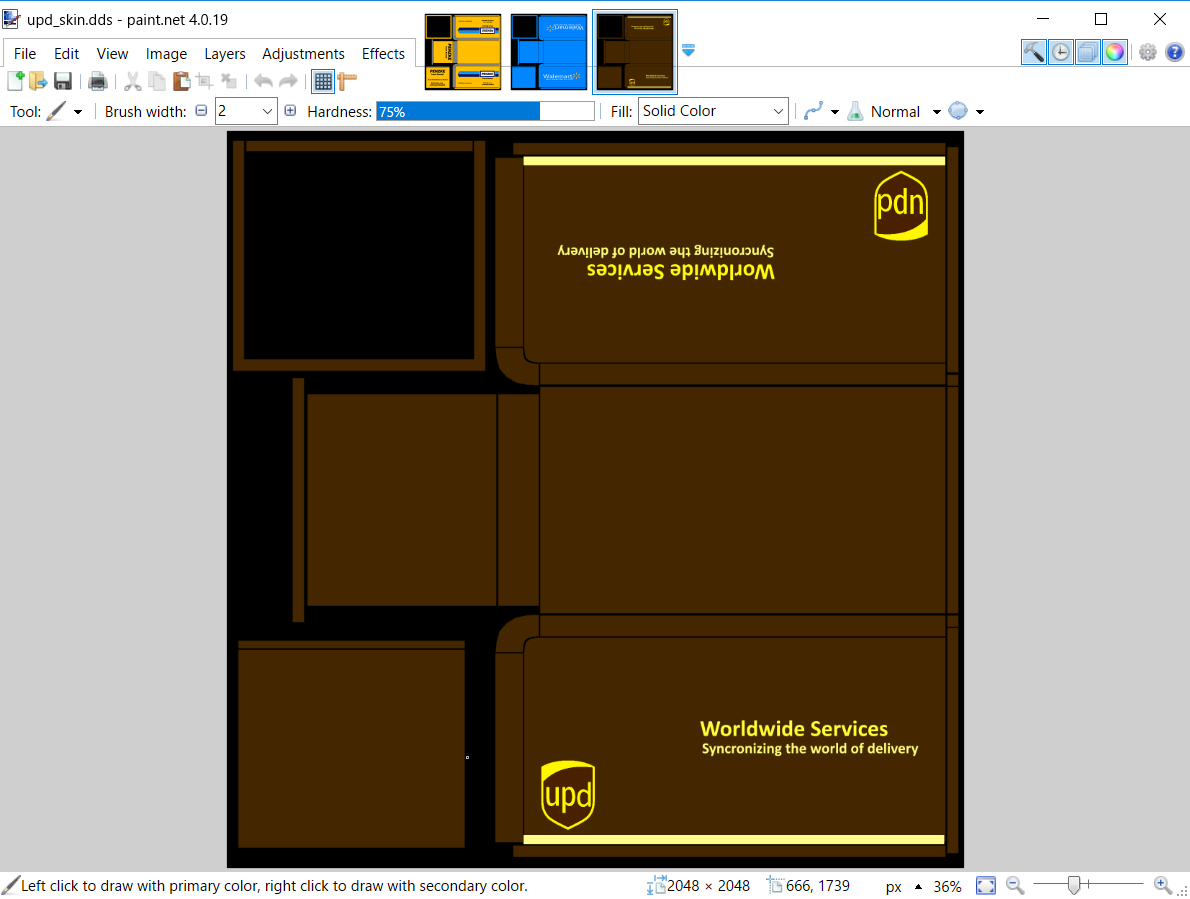Image resolution: width=1190 pixels, height=899 pixels.
Task: Click the New image icon
Action: [15, 80]
